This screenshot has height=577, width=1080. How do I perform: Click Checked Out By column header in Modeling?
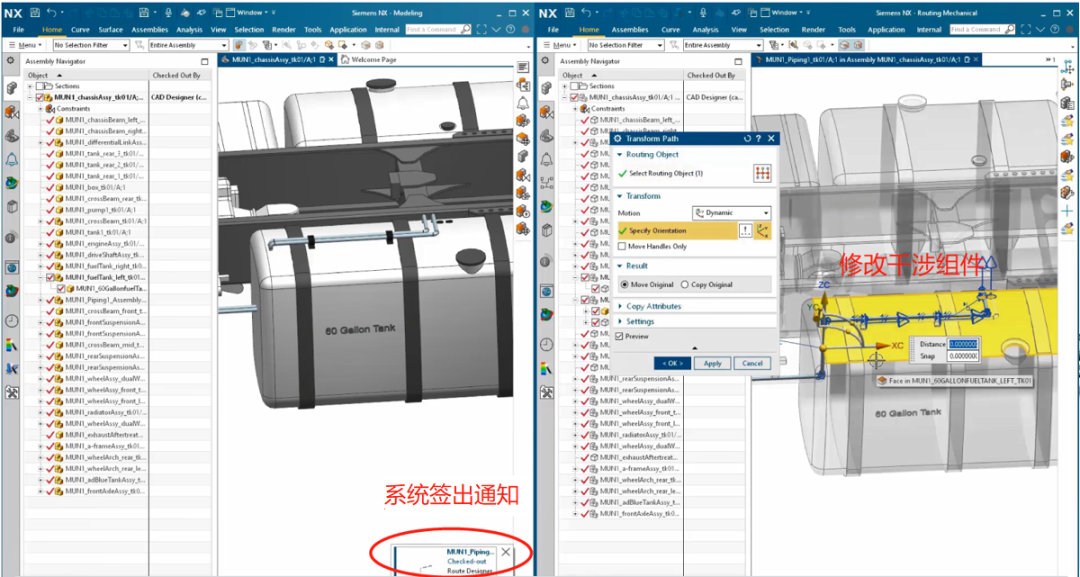click(175, 75)
